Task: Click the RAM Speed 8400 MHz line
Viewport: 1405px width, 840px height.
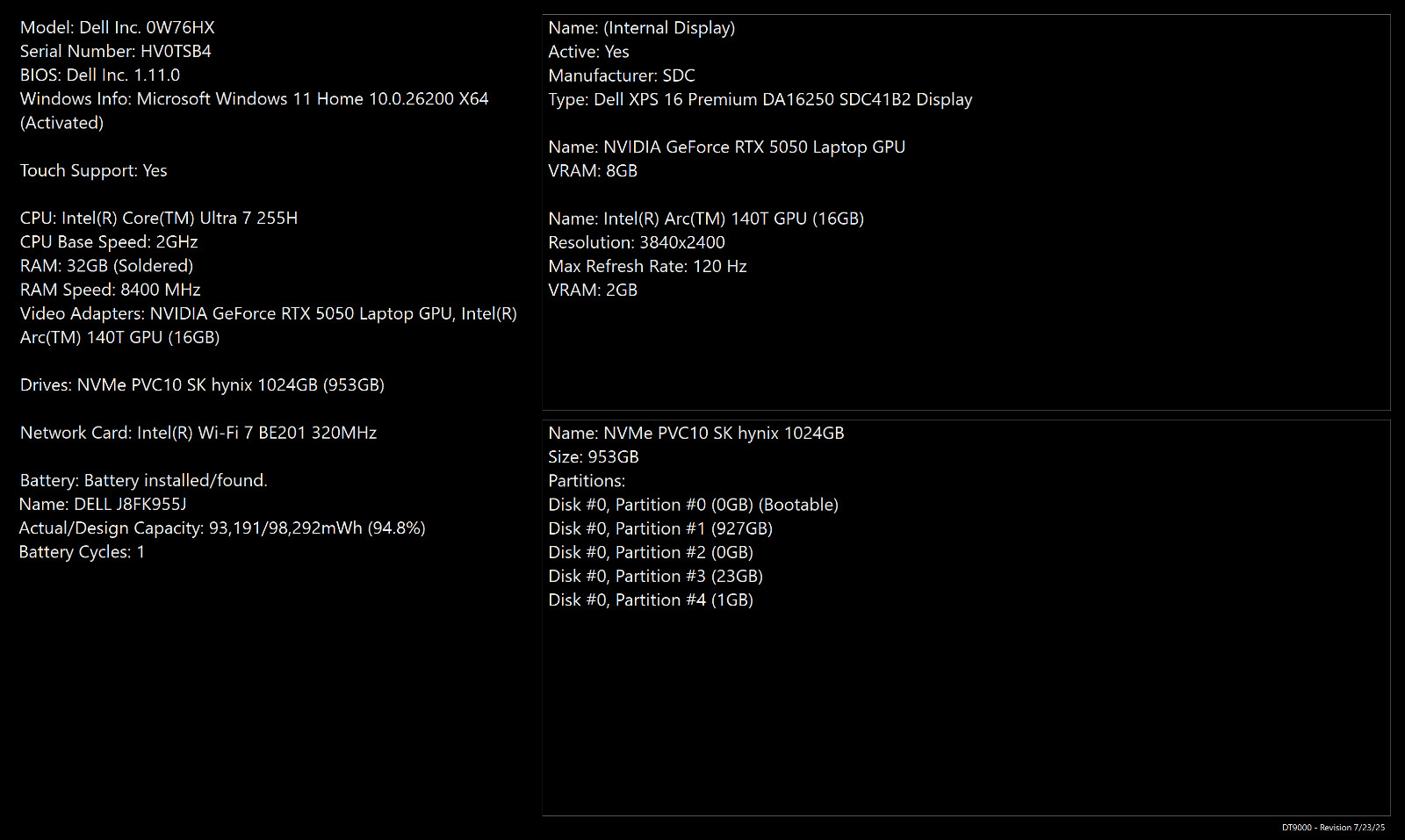Action: [111, 290]
